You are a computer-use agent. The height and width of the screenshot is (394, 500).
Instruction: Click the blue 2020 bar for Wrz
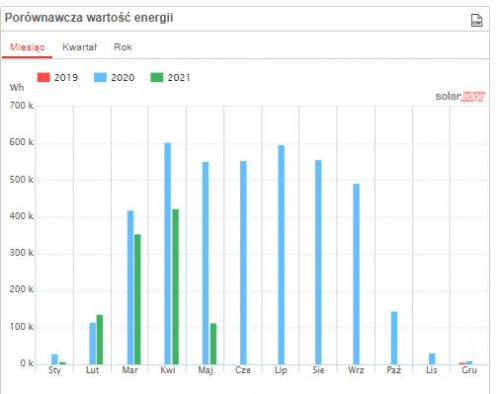pos(356,274)
